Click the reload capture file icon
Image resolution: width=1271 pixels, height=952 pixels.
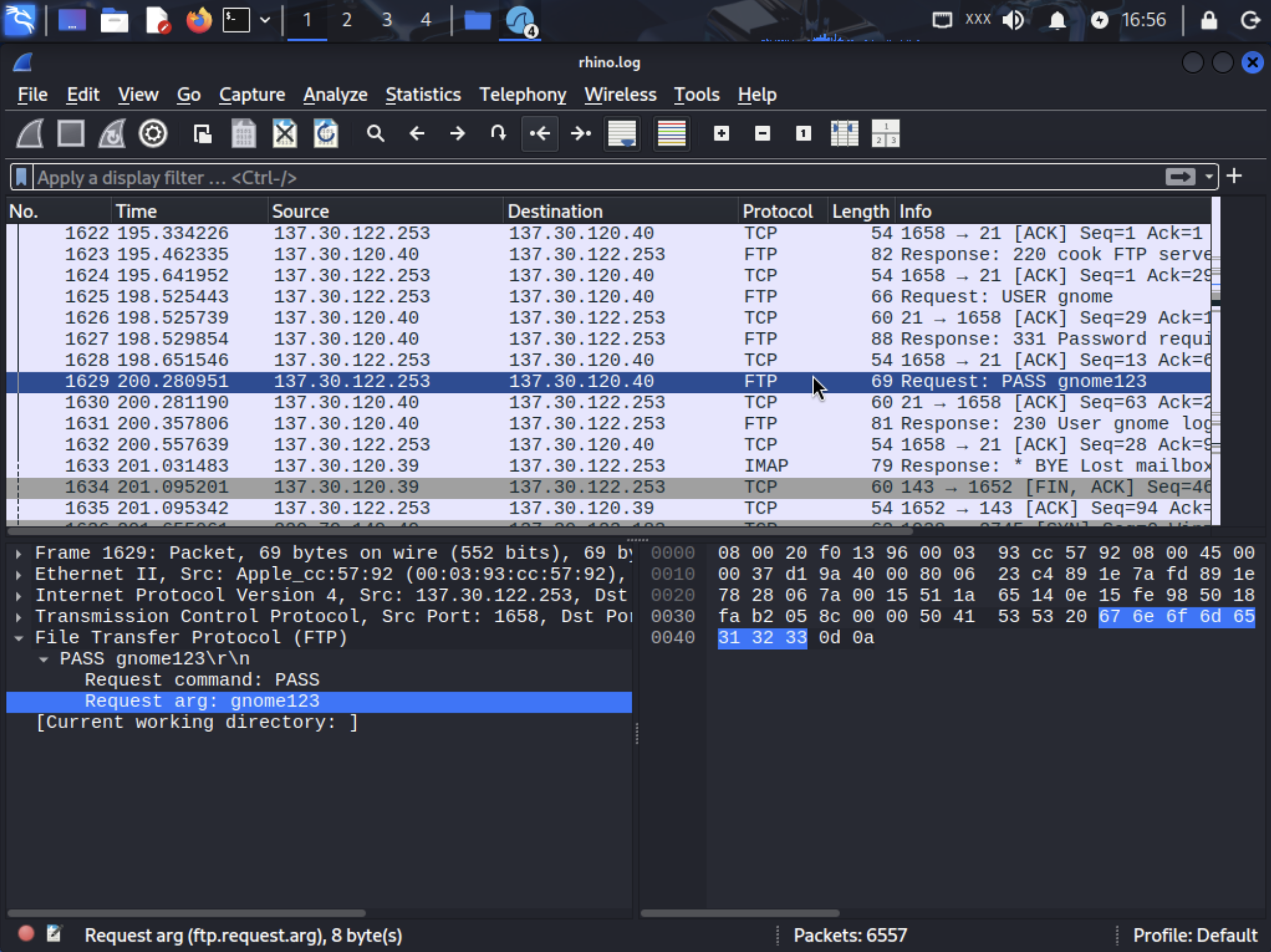click(325, 134)
